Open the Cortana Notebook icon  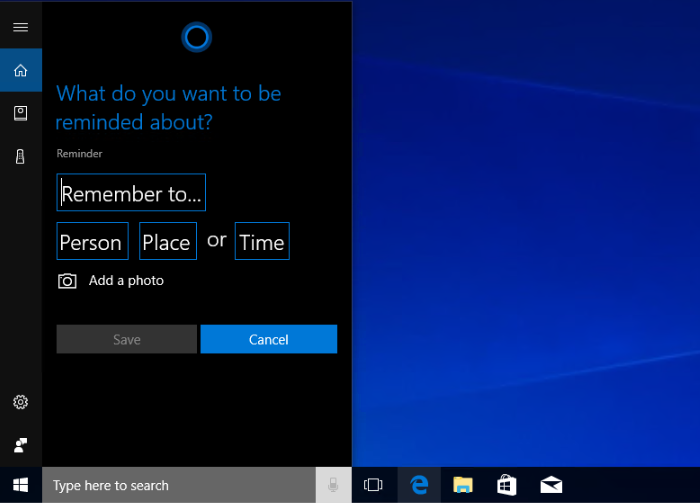point(21,113)
